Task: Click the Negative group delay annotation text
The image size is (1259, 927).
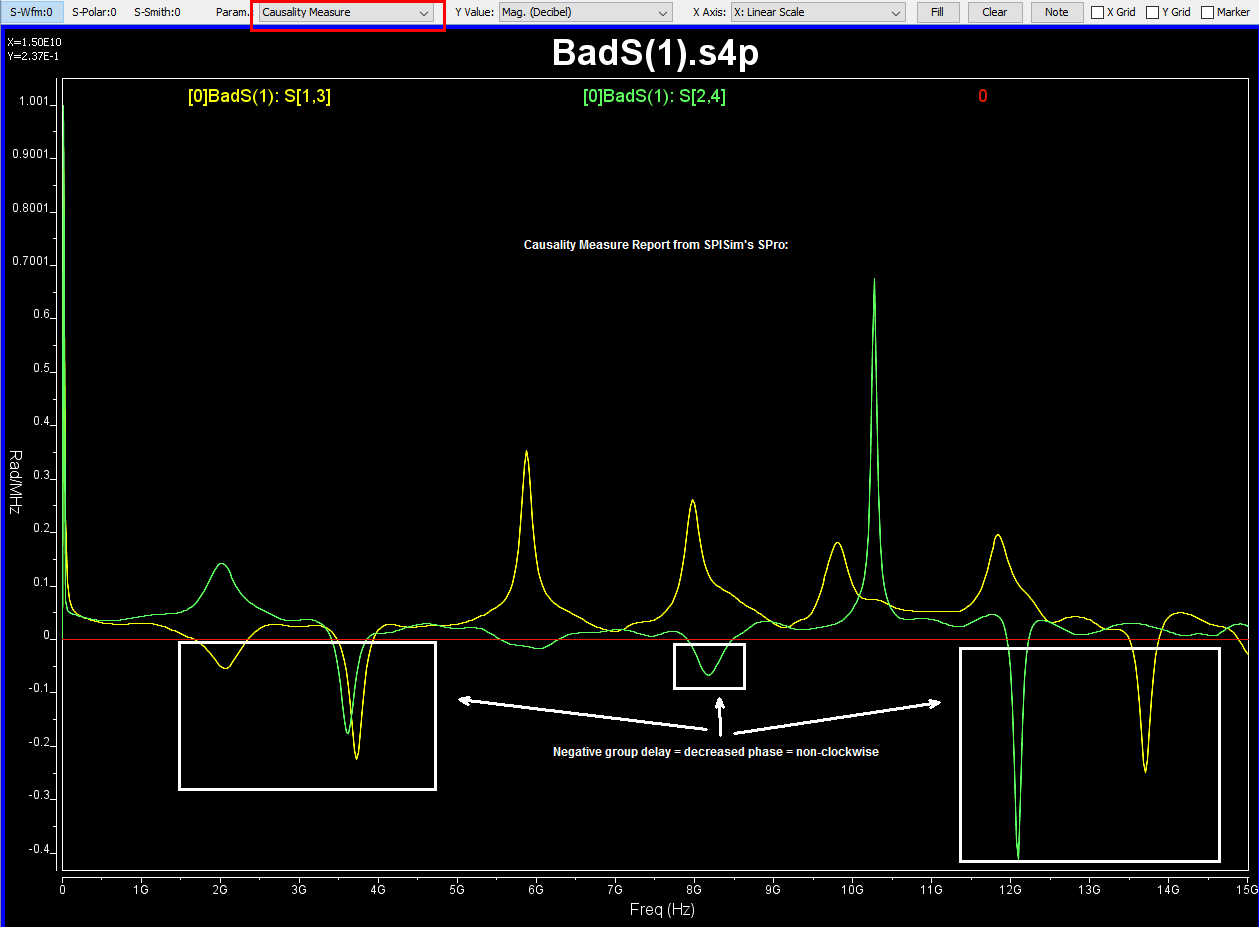Action: tap(715, 751)
